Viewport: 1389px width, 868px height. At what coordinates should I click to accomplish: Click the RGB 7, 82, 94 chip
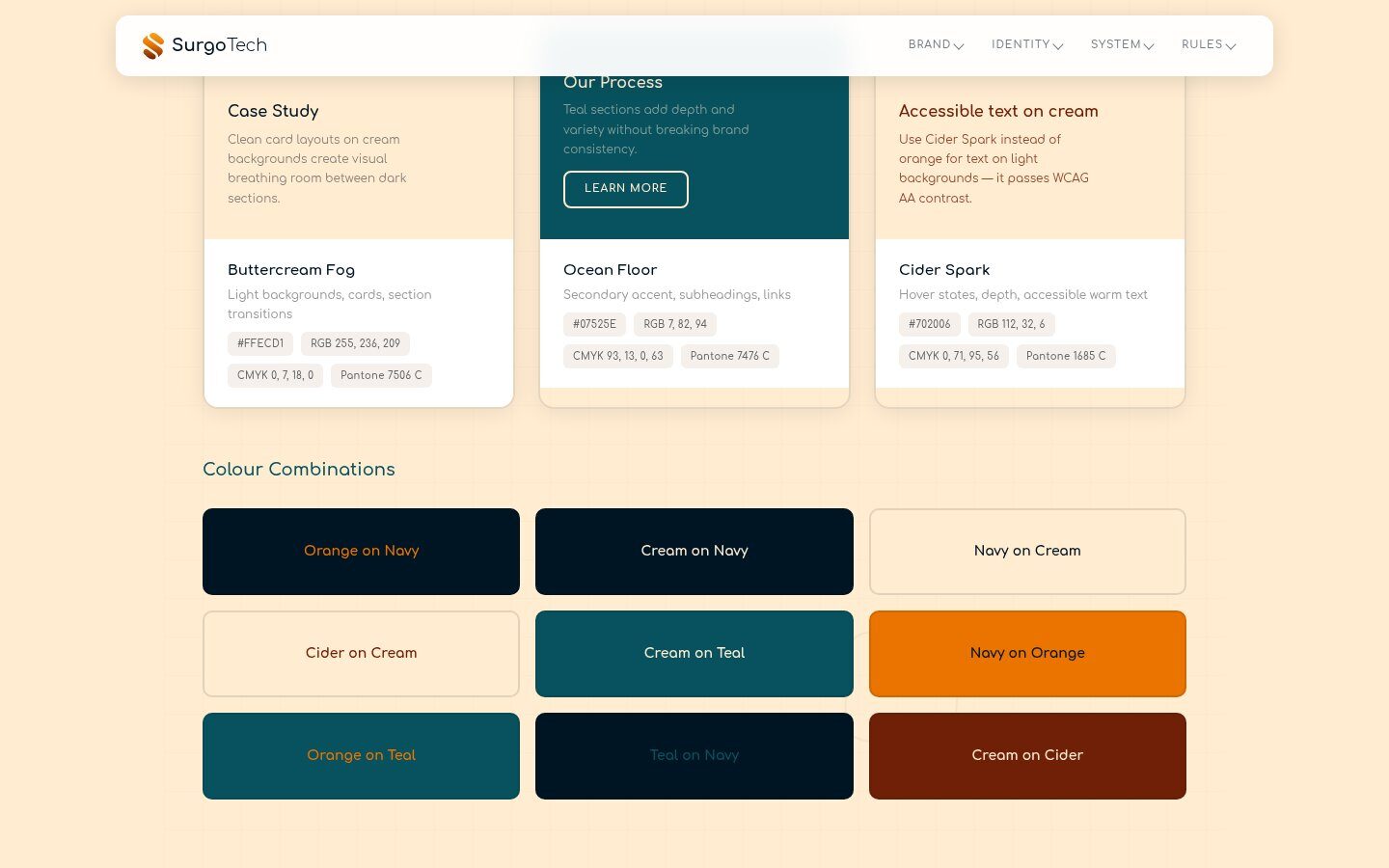point(675,324)
